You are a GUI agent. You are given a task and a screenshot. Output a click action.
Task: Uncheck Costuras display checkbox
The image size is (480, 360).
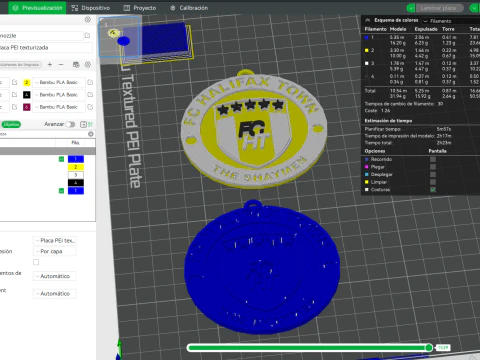[433, 190]
